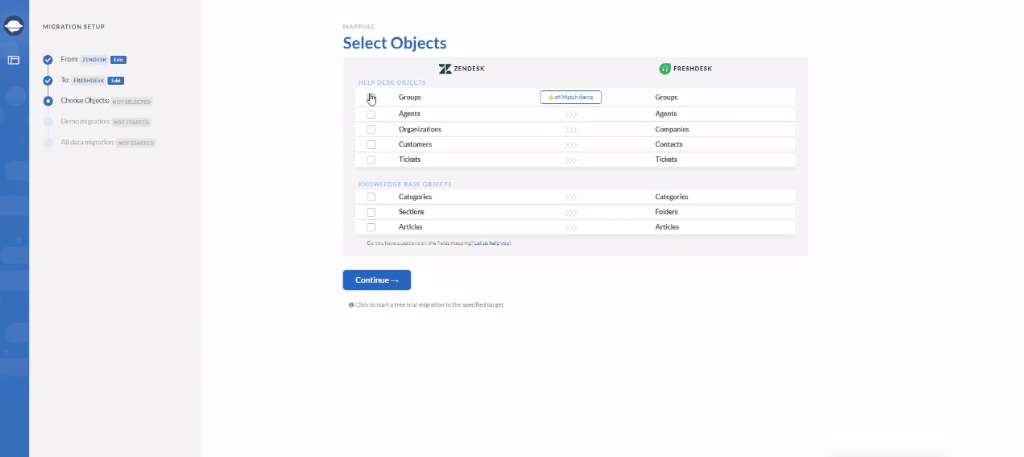The image size is (1024, 457).
Task: Open the UFO logo home icon
Action: point(14,26)
